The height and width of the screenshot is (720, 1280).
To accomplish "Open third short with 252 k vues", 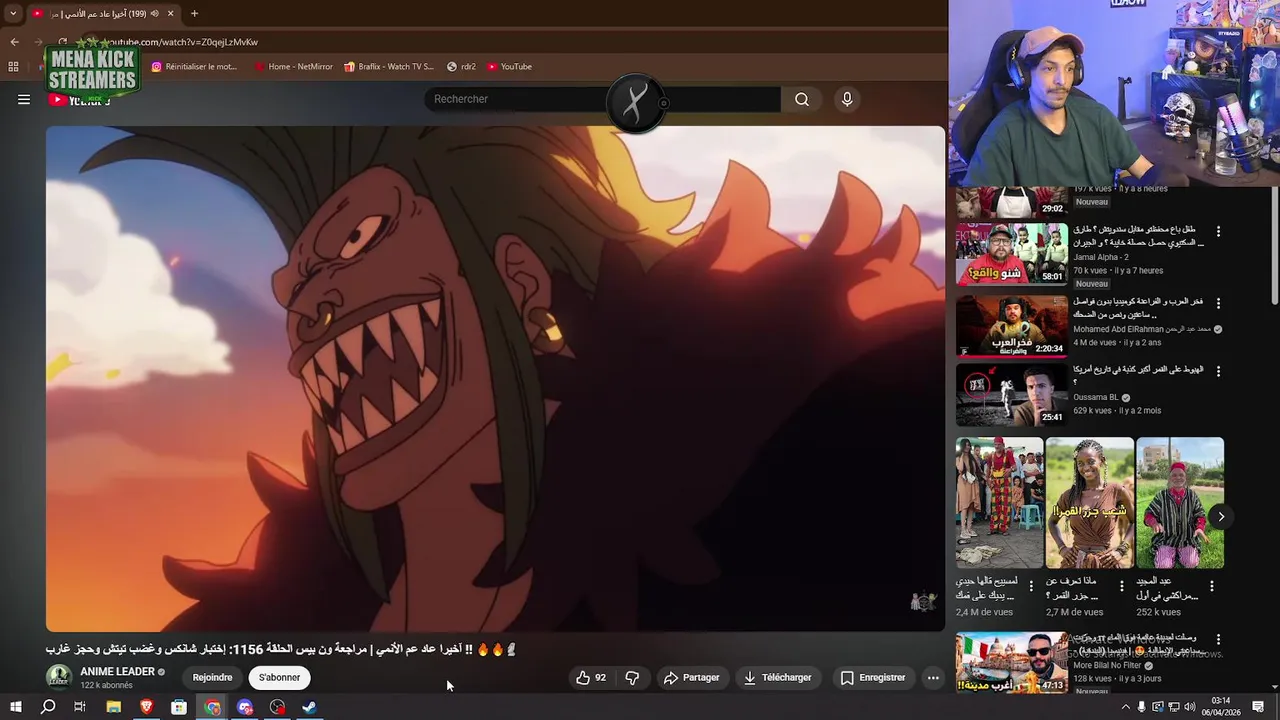I will pyautogui.click(x=1179, y=503).
